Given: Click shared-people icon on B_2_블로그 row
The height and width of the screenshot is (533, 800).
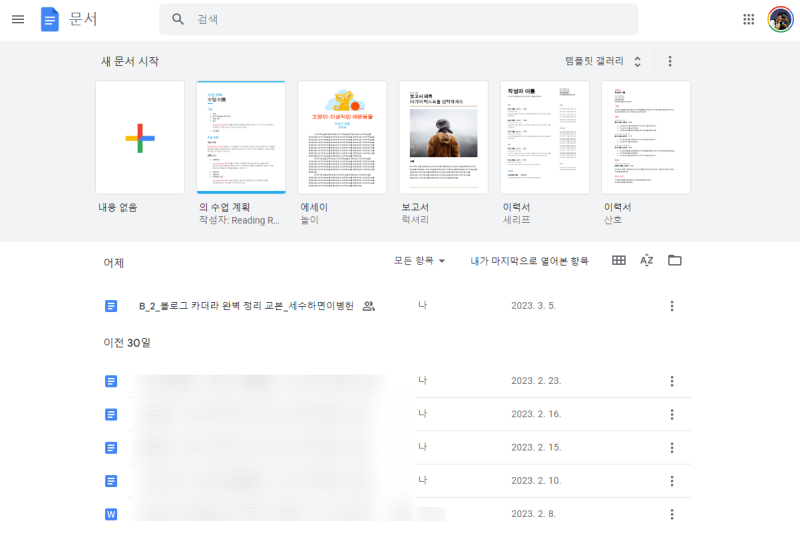Looking at the screenshot, I should [x=368, y=306].
